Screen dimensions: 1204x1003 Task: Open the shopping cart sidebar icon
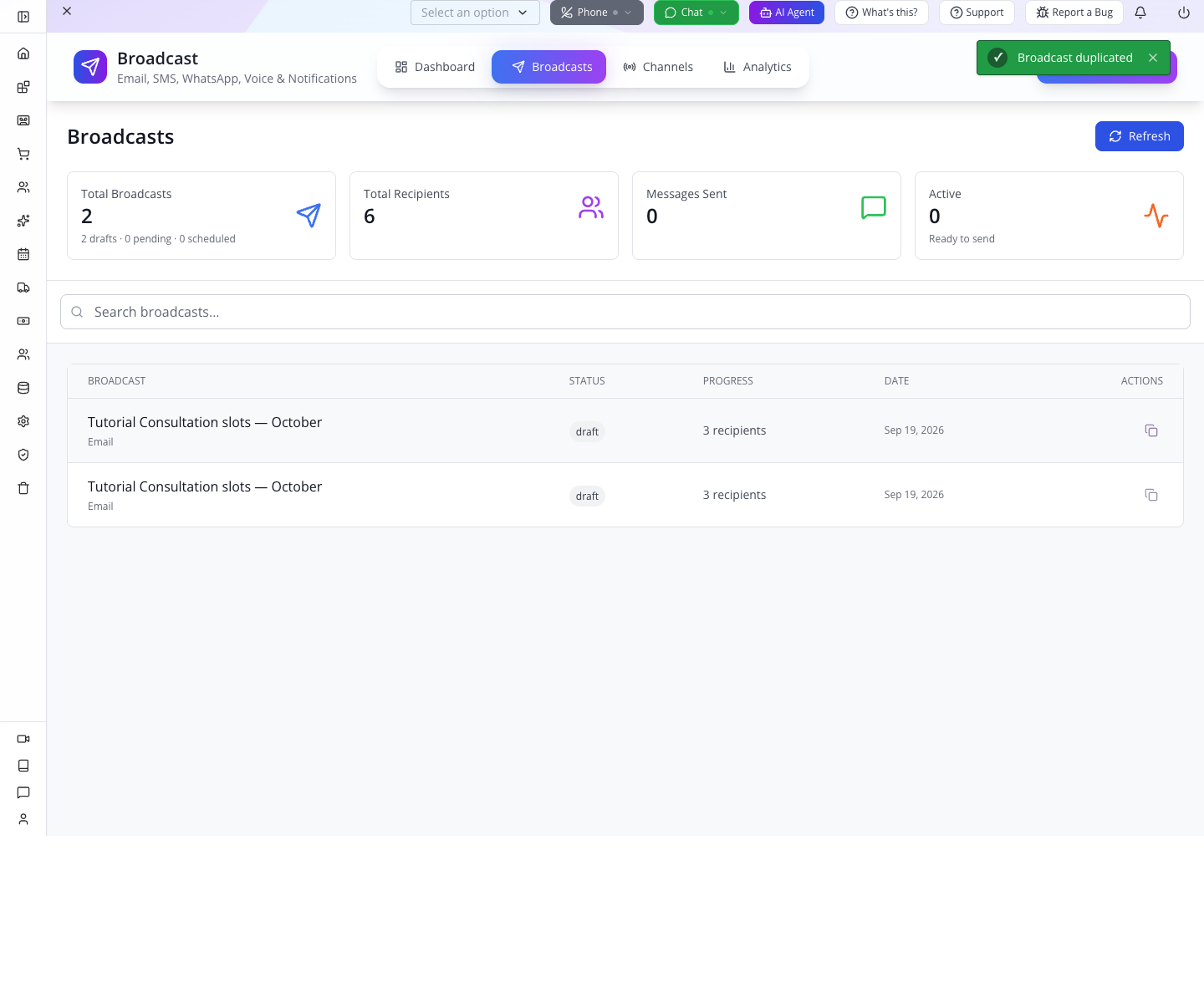23,154
